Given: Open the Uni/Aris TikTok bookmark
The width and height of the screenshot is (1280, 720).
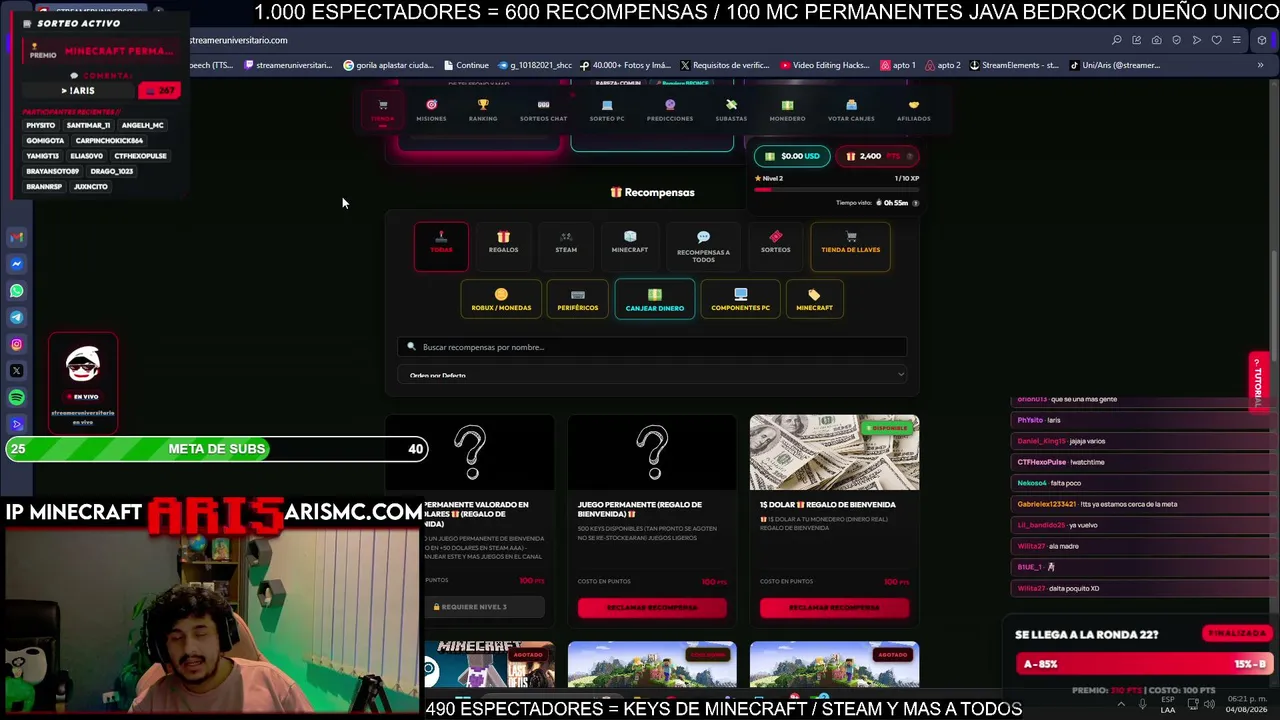Looking at the screenshot, I should pyautogui.click(x=1114, y=65).
